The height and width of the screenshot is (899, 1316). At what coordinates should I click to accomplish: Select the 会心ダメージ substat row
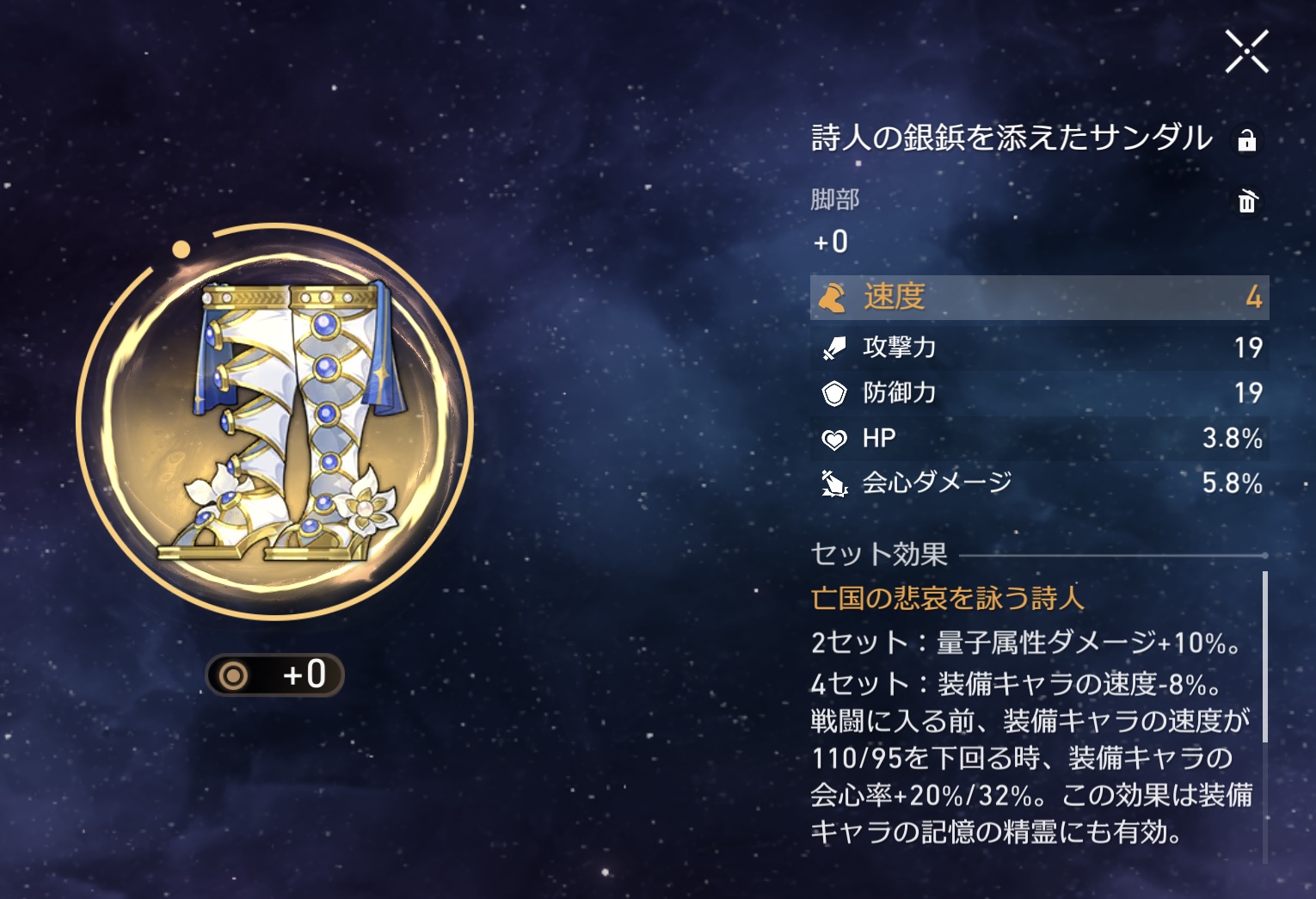pos(1039,483)
